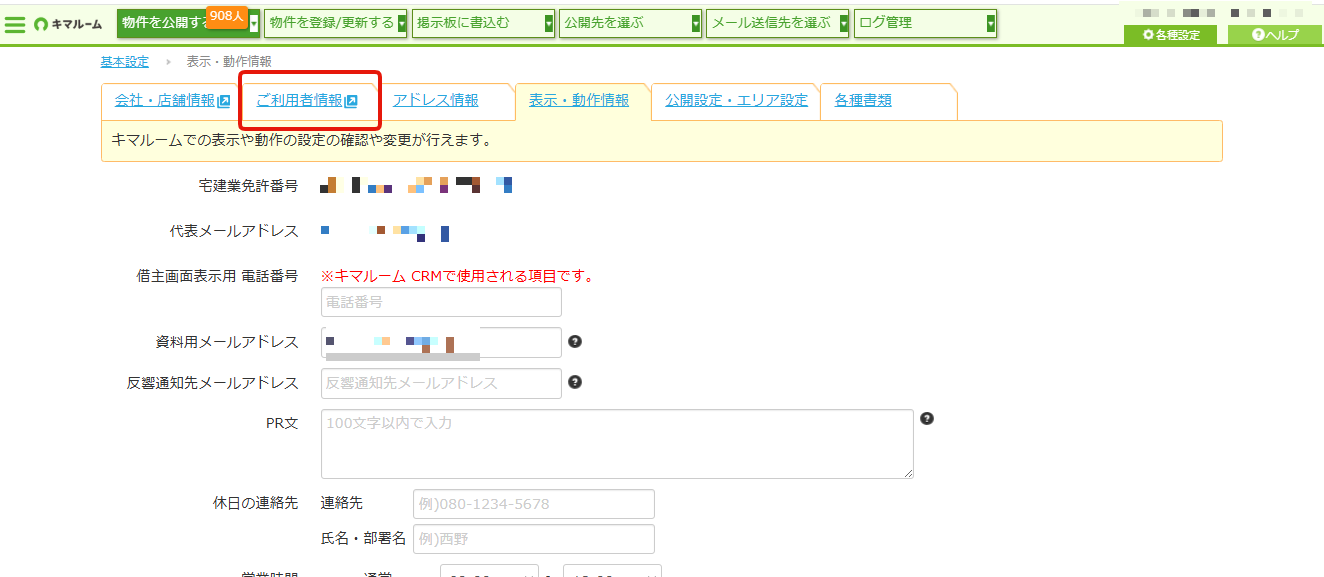Switch to ご利用者情報 tab
The height and width of the screenshot is (577, 1324).
307,100
